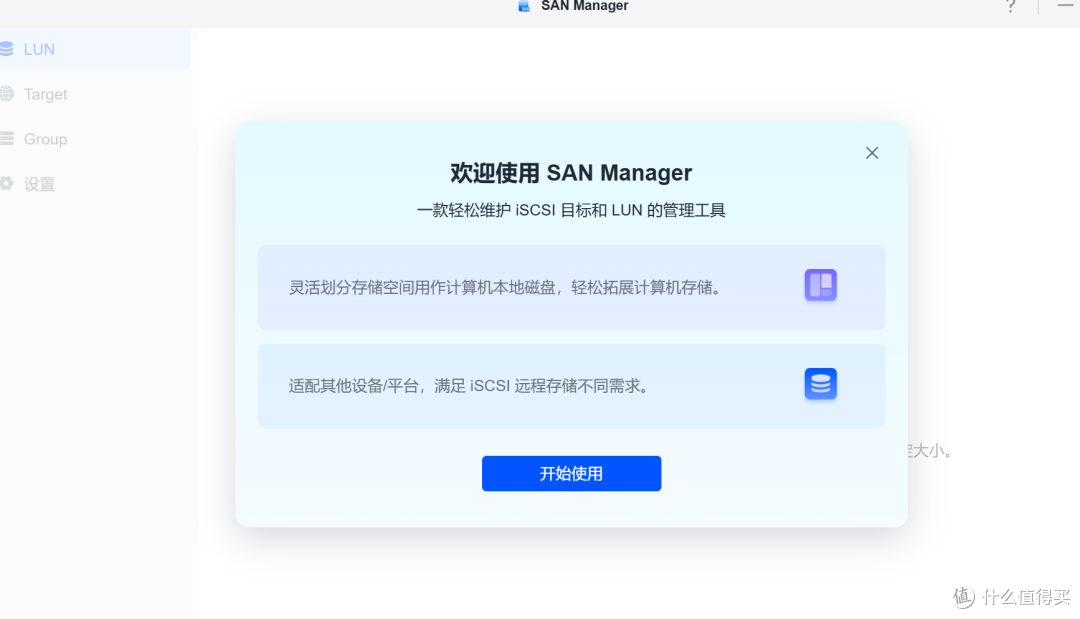Click the heading 欢迎使用 SAN Manager
Image resolution: width=1080 pixels, height=619 pixels.
(x=571, y=173)
